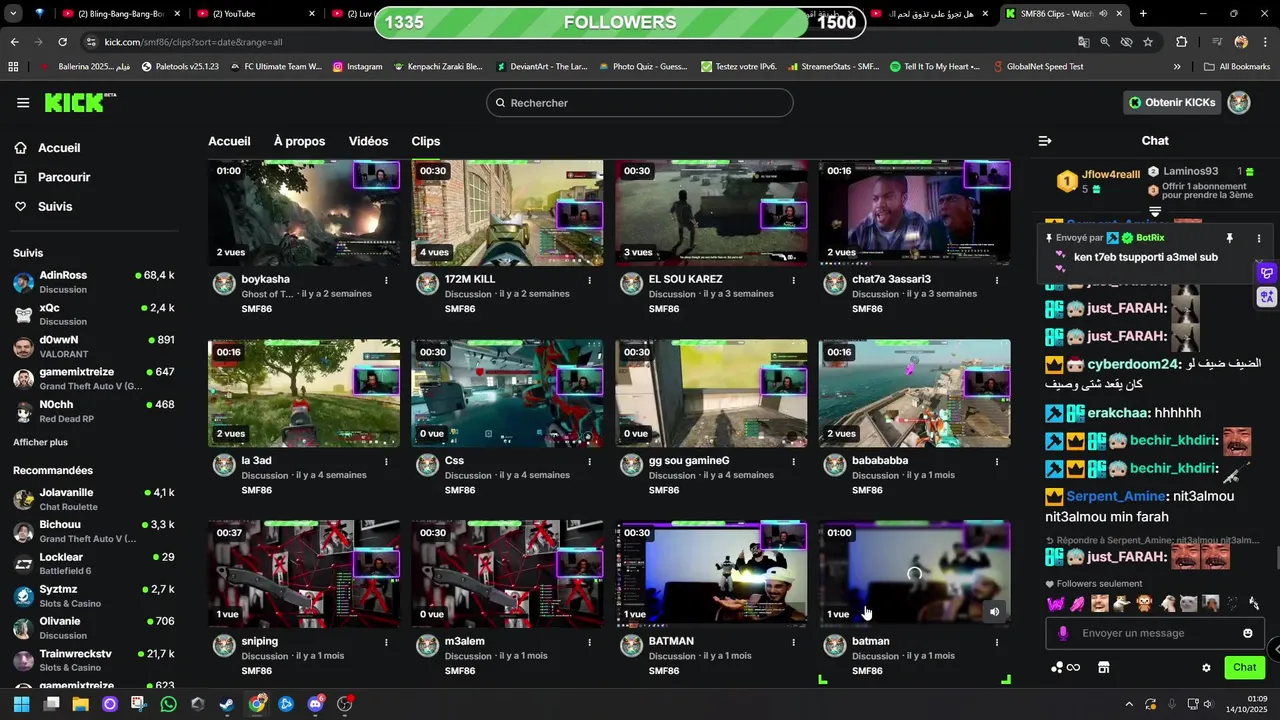Open options for the la 3ad clip
The height and width of the screenshot is (720, 1280).
click(x=386, y=462)
